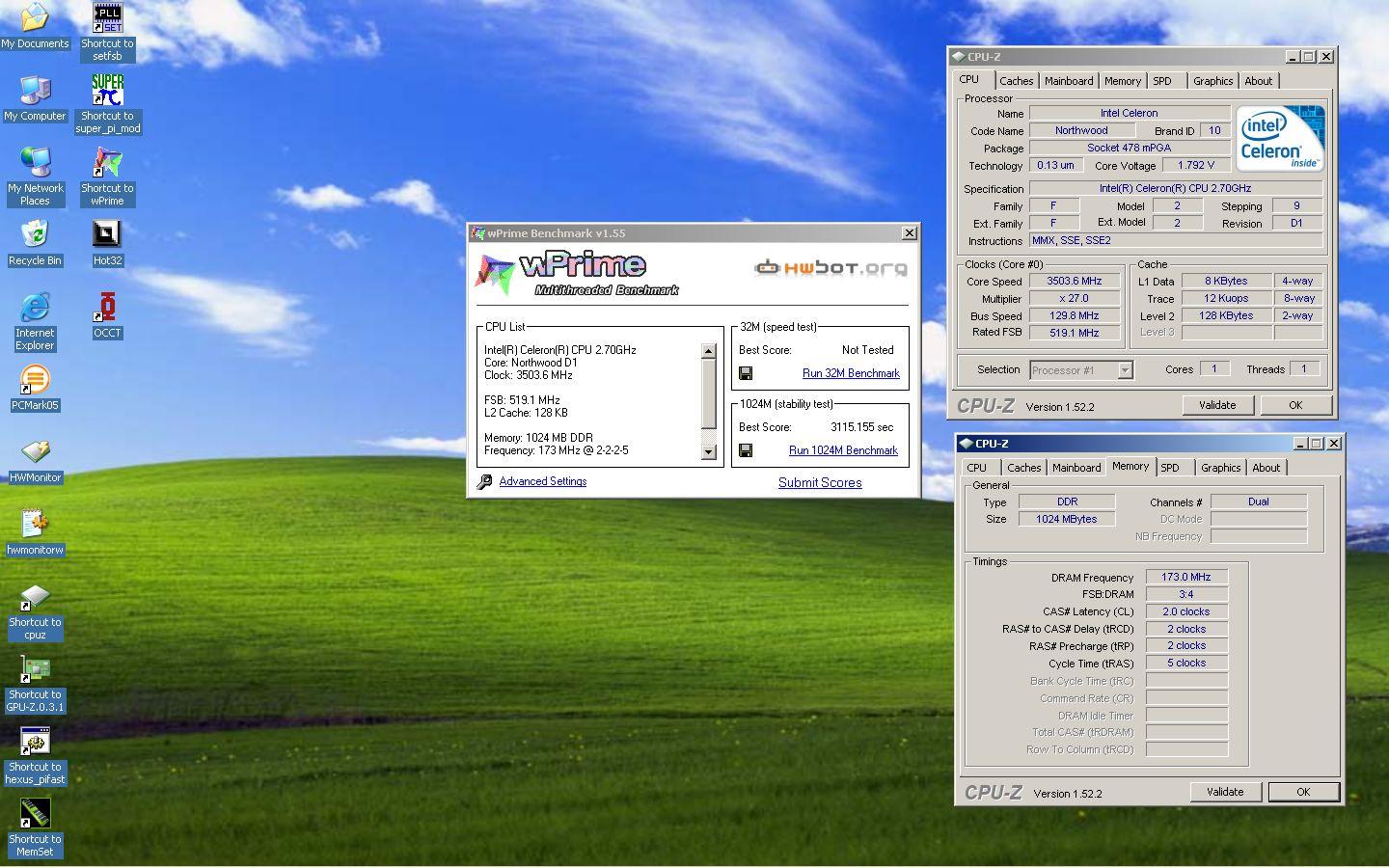Select the hwmonitorw desktop icon
Screen dimensions: 1389x868
click(x=35, y=532)
